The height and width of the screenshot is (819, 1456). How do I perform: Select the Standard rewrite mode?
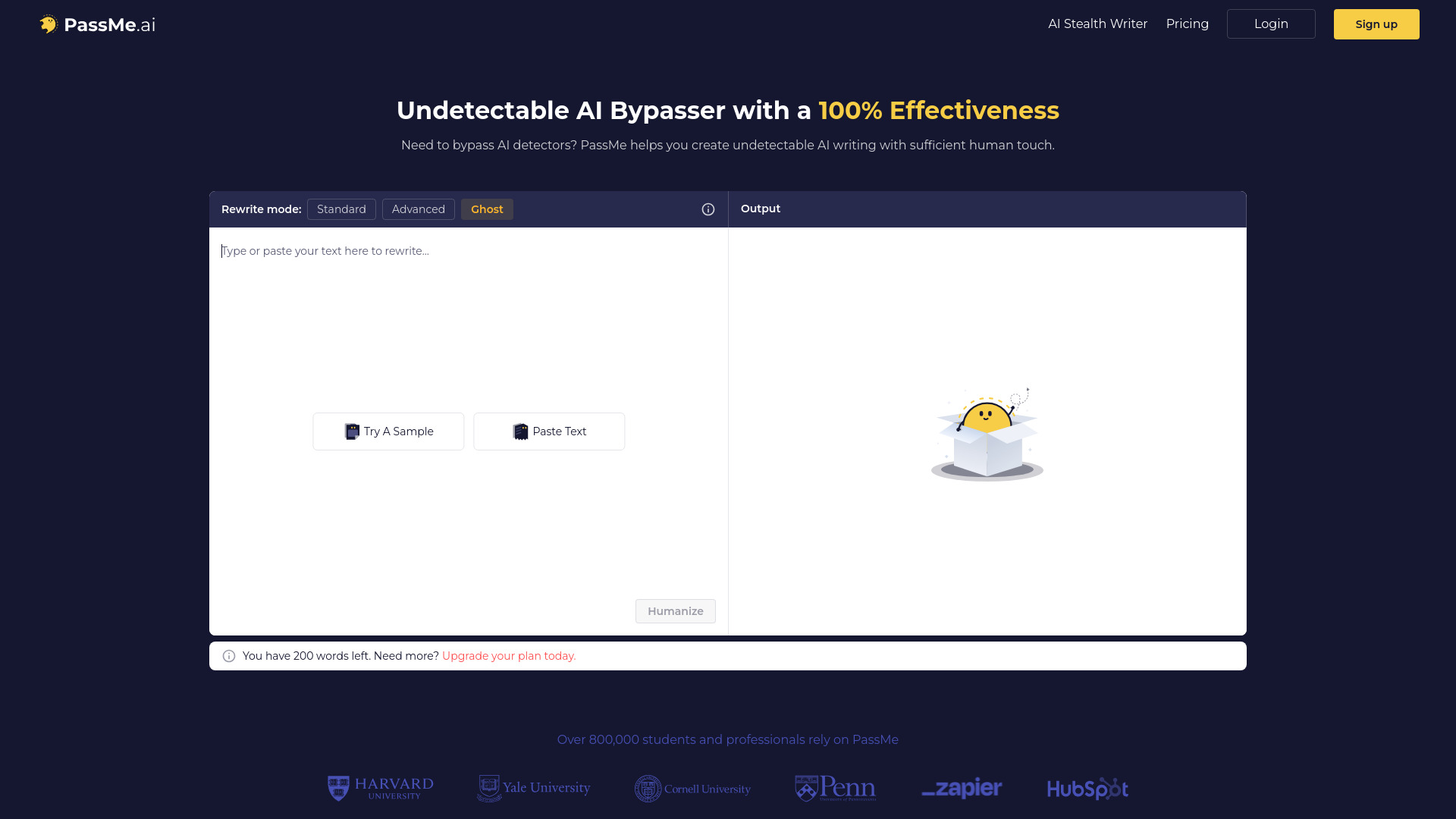point(341,208)
